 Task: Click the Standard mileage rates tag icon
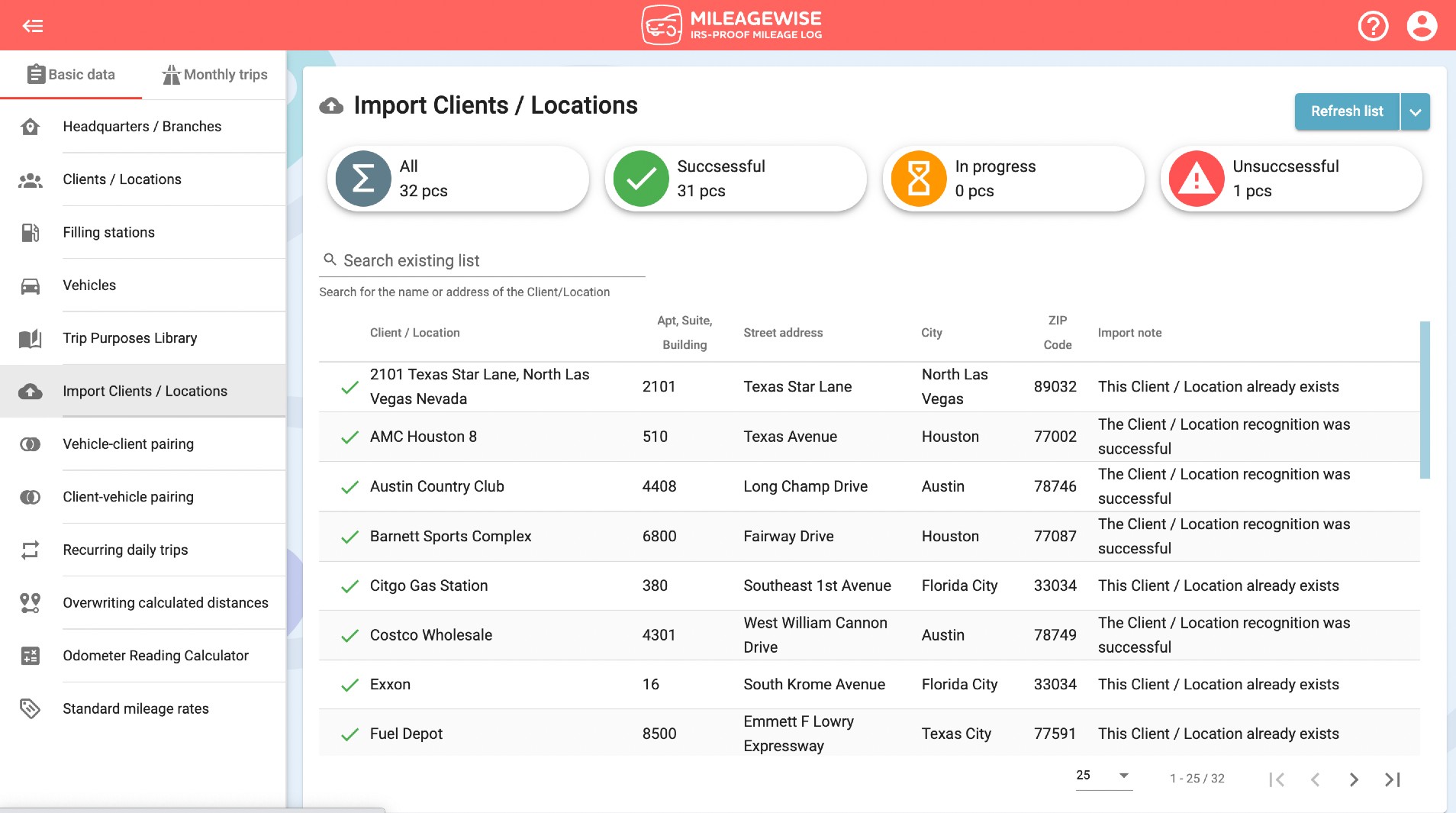point(30,709)
